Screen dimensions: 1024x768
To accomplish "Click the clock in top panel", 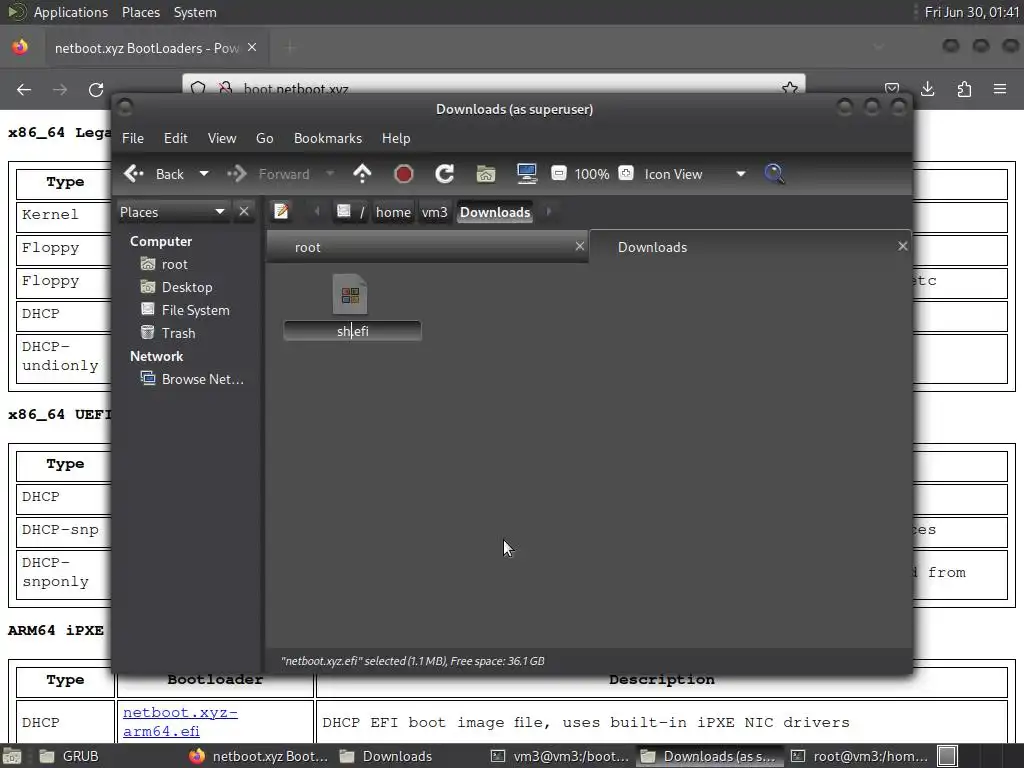I will 972,12.
